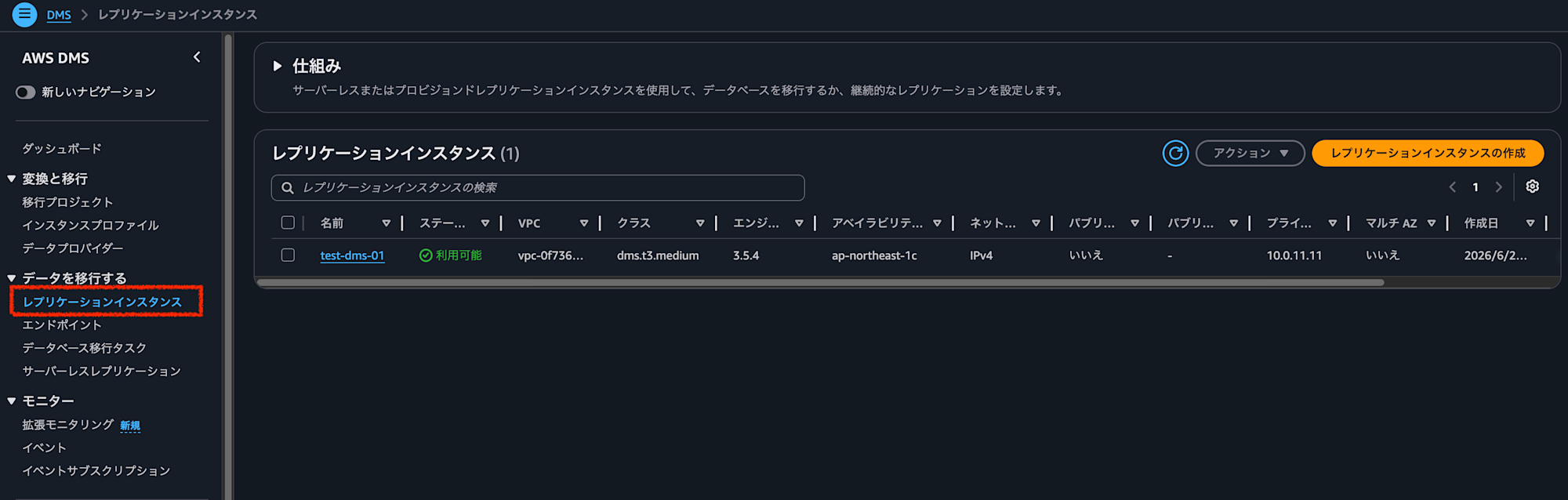
Task: Click レプリケーションインスタンスの作成 button
Action: pos(1428,153)
